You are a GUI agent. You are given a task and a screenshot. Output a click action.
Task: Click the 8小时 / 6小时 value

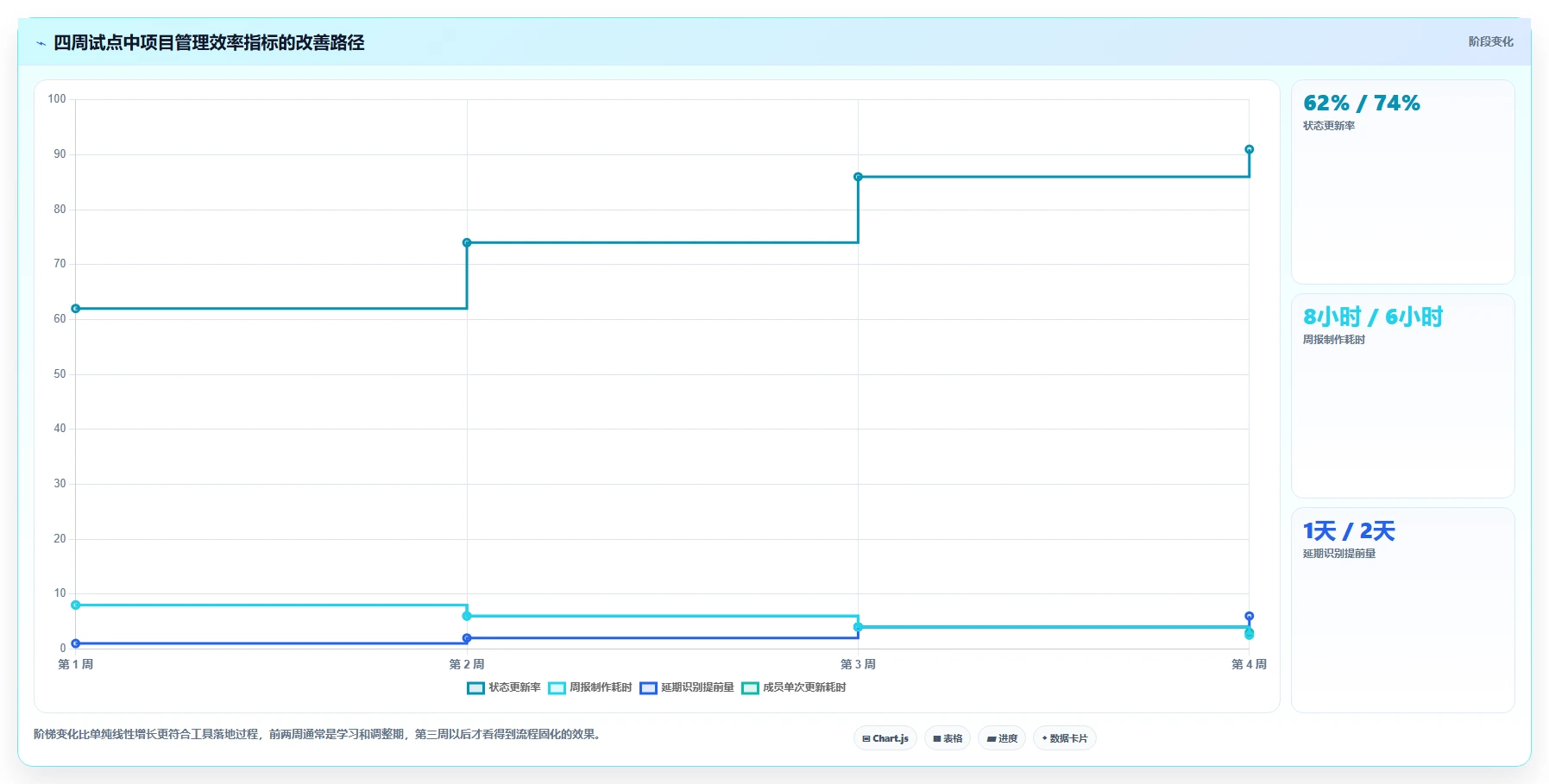(x=1373, y=317)
